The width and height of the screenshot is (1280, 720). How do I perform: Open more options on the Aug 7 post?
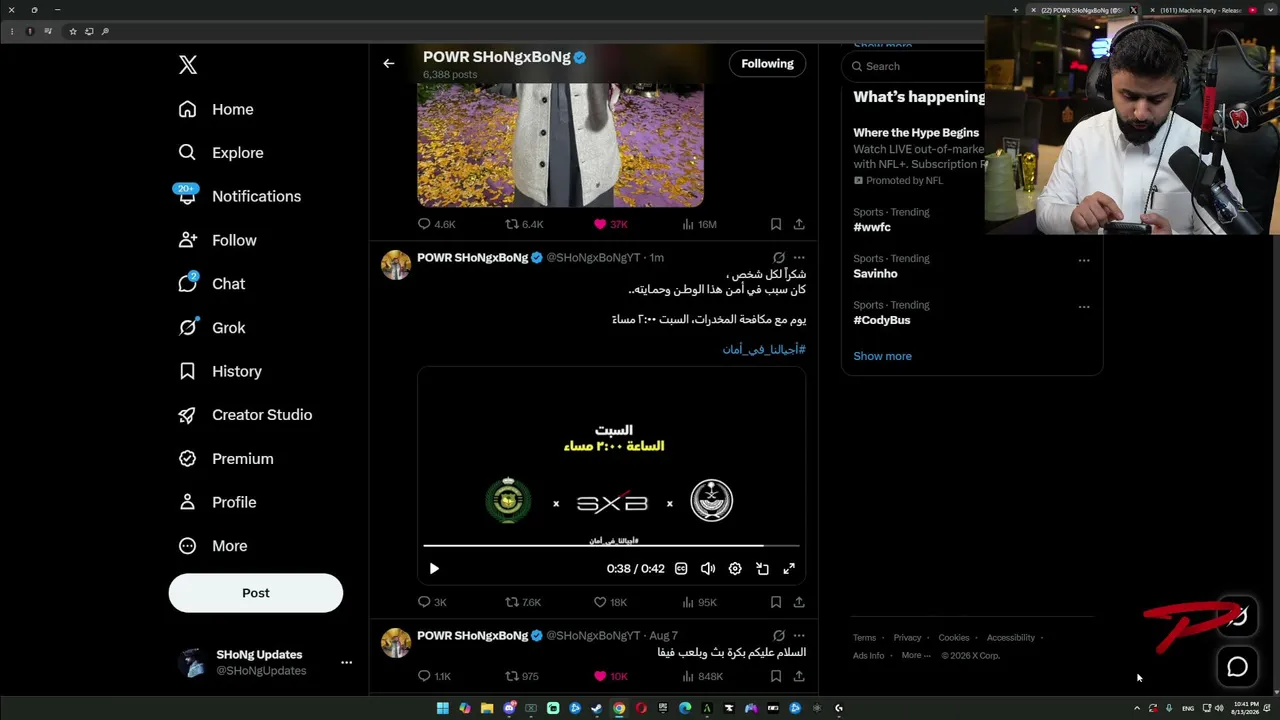point(799,636)
